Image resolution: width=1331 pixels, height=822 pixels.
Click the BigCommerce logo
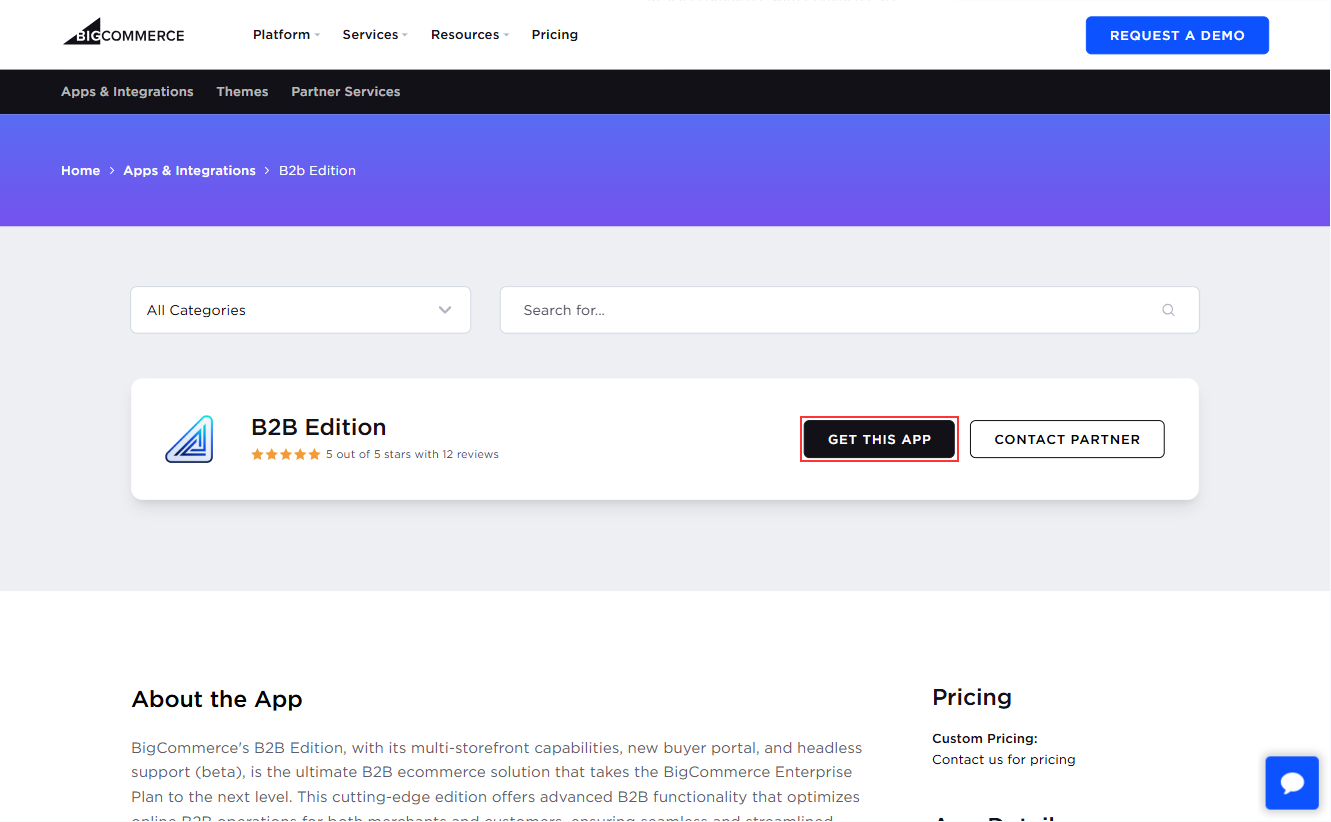[123, 32]
